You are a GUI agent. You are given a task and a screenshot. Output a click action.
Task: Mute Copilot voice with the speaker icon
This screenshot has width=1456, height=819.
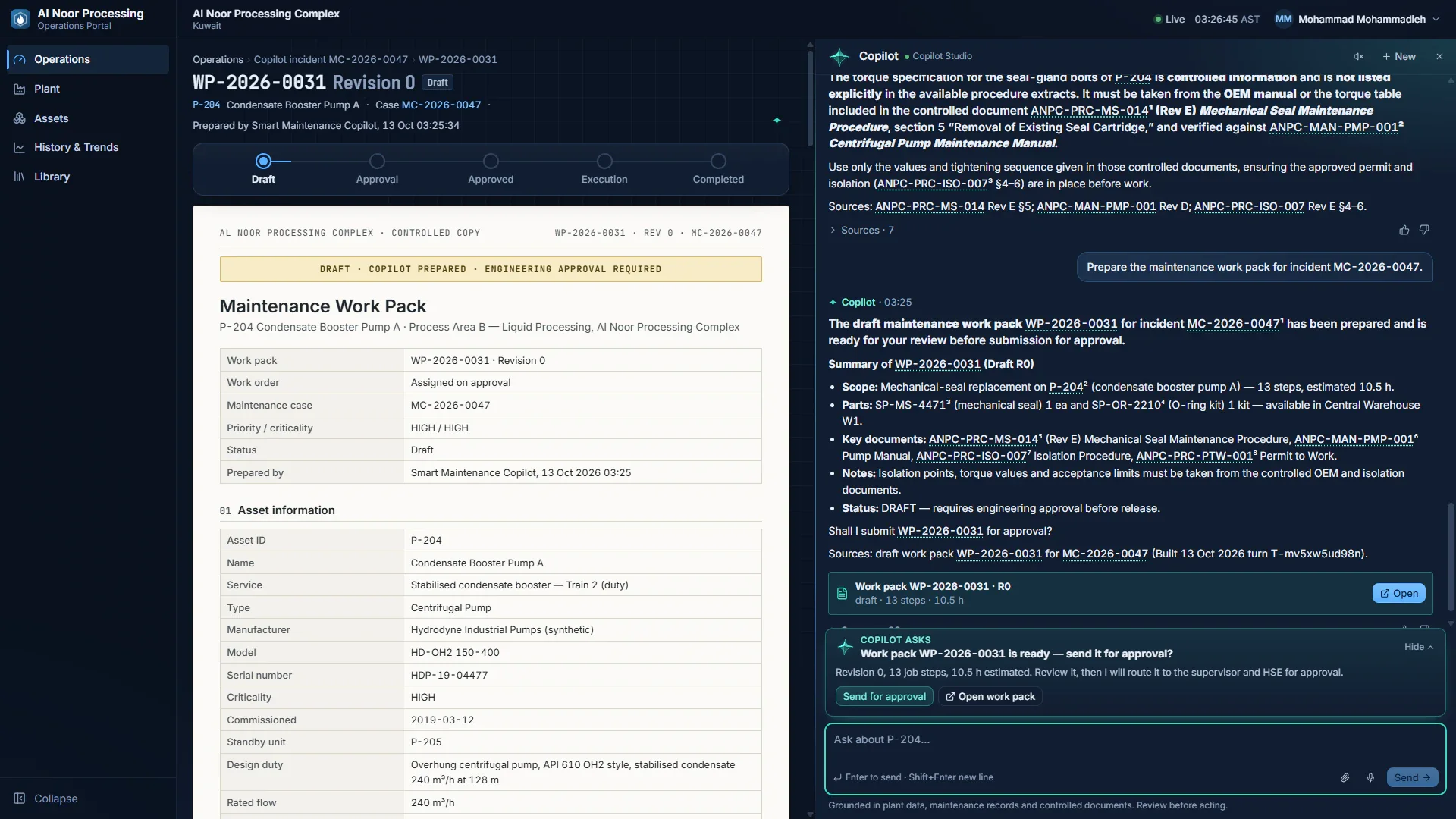tap(1358, 57)
